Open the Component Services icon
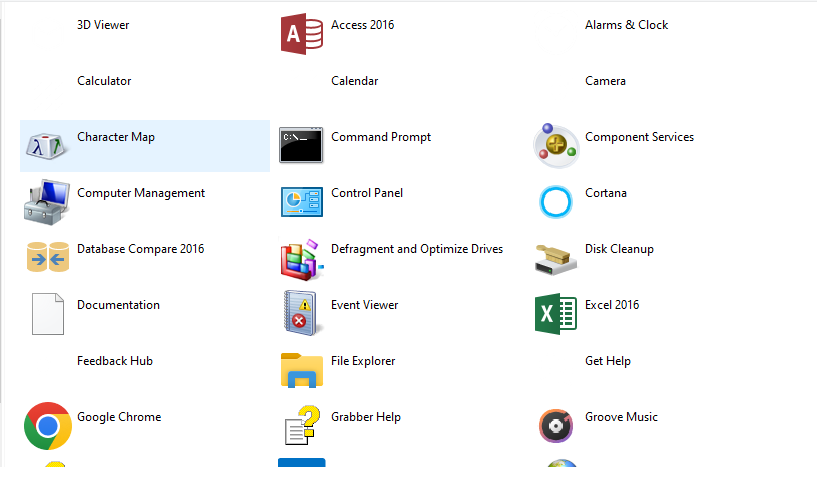This screenshot has height=487, width=817. 556,146
